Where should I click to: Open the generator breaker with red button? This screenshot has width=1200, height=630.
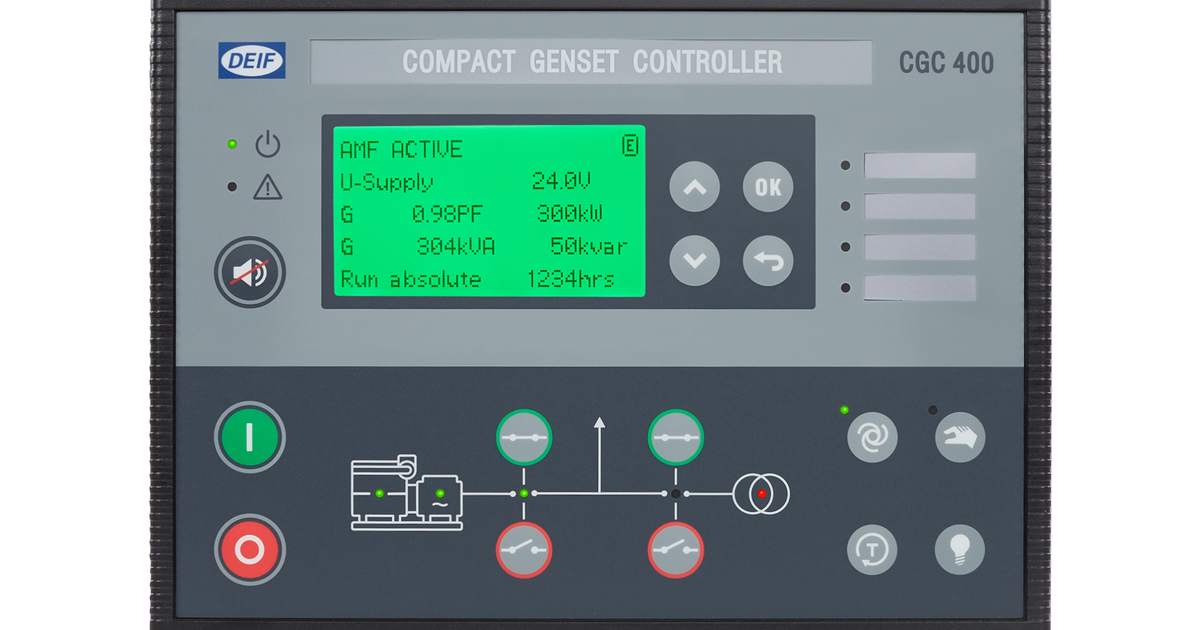click(524, 550)
